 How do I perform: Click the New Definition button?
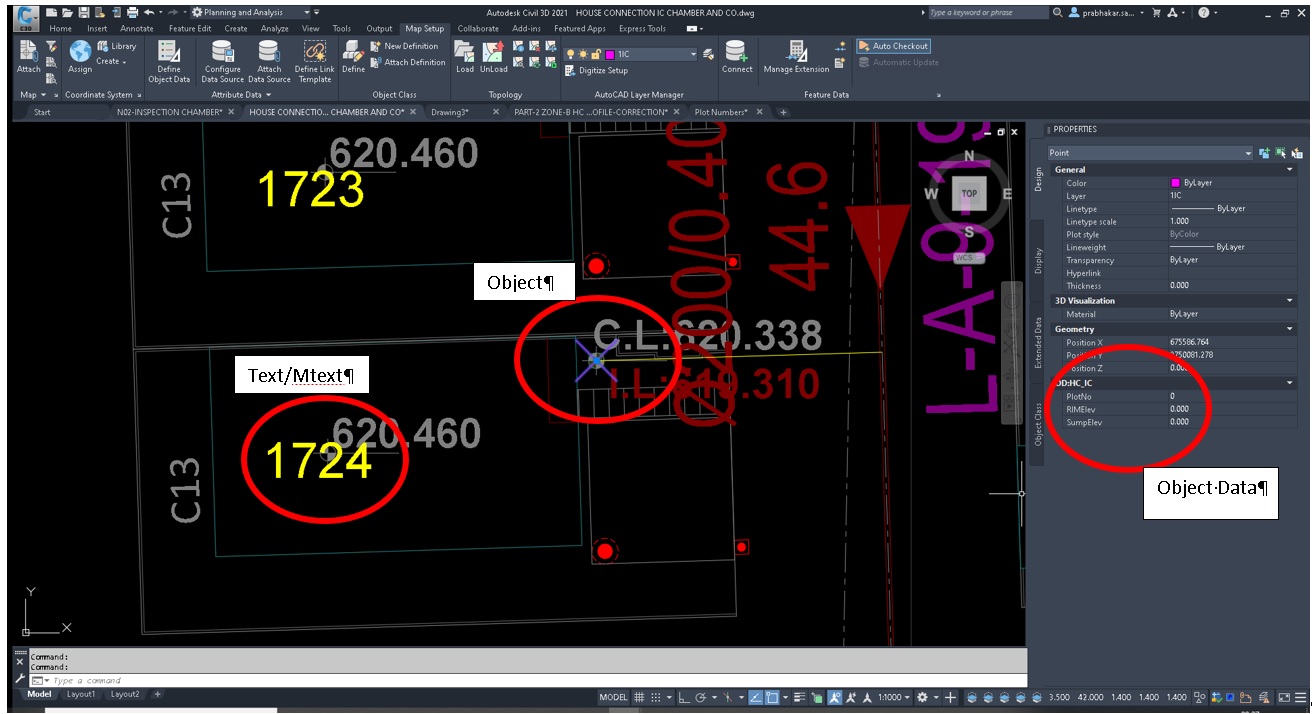coord(404,46)
